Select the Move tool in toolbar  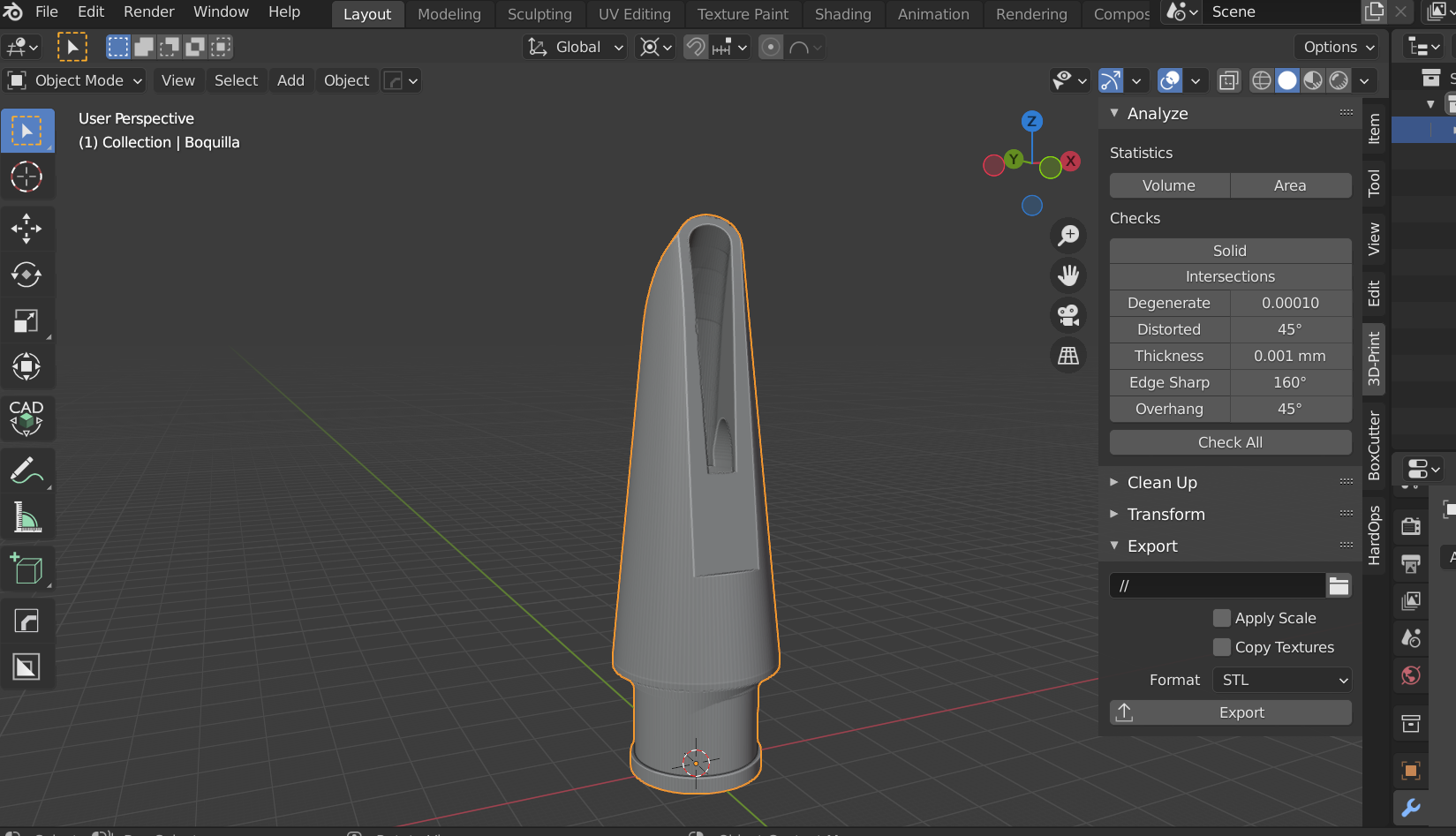[26, 229]
